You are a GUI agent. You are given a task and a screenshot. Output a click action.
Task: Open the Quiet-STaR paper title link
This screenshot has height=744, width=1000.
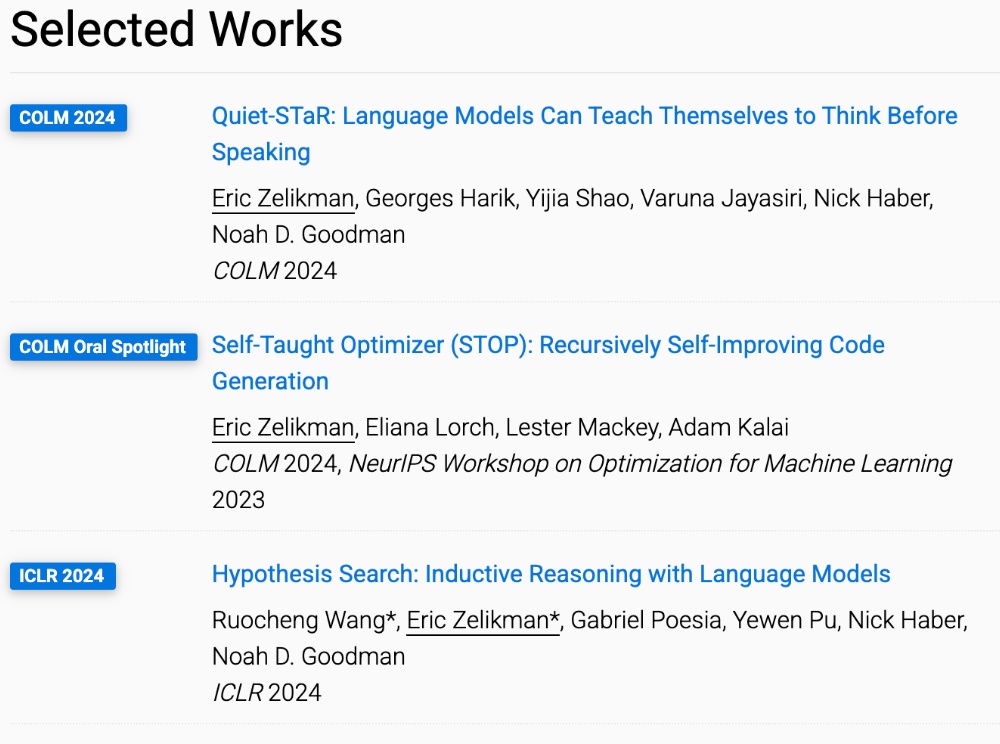pyautogui.click(x=584, y=116)
